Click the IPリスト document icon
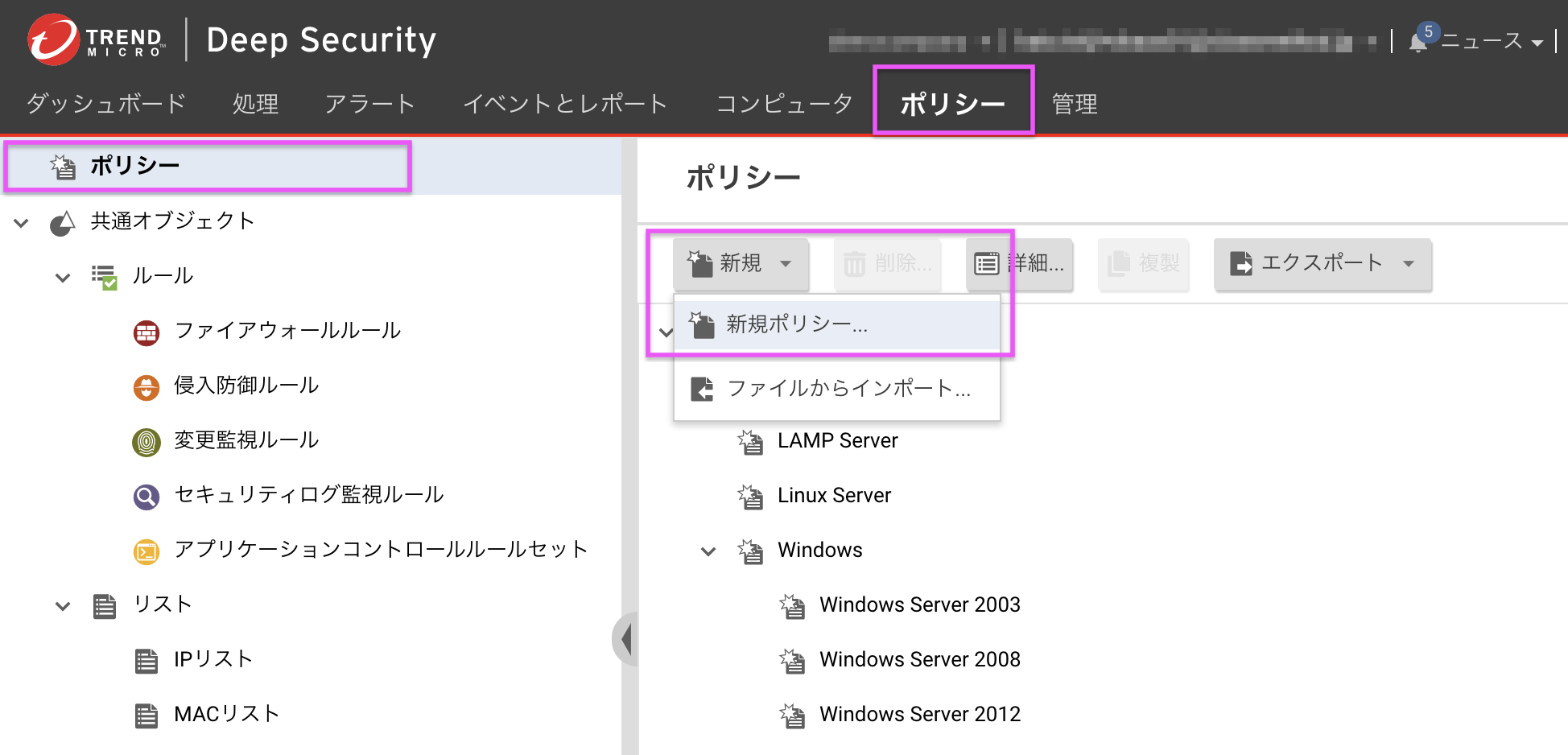This screenshot has width=1568, height=755. [146, 659]
